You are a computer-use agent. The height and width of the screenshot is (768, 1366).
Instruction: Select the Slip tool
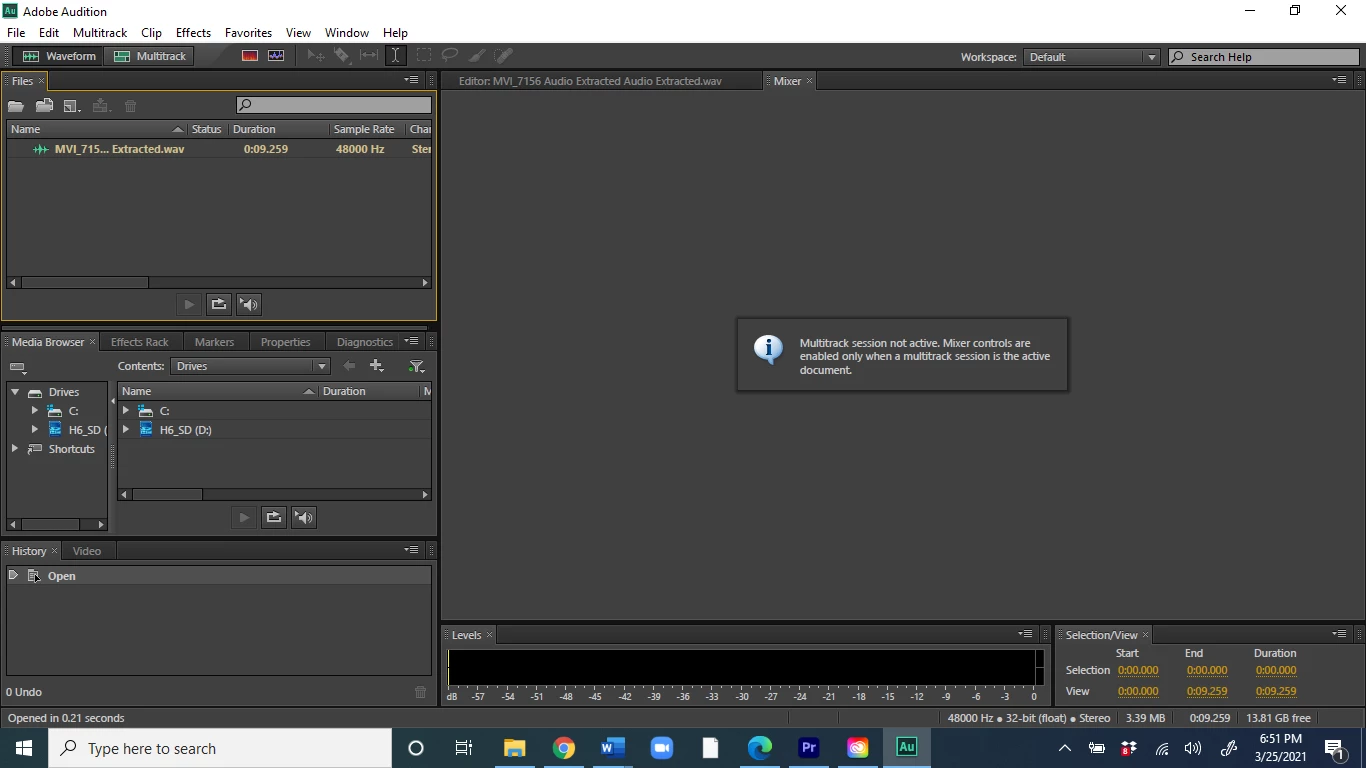pyautogui.click(x=369, y=56)
